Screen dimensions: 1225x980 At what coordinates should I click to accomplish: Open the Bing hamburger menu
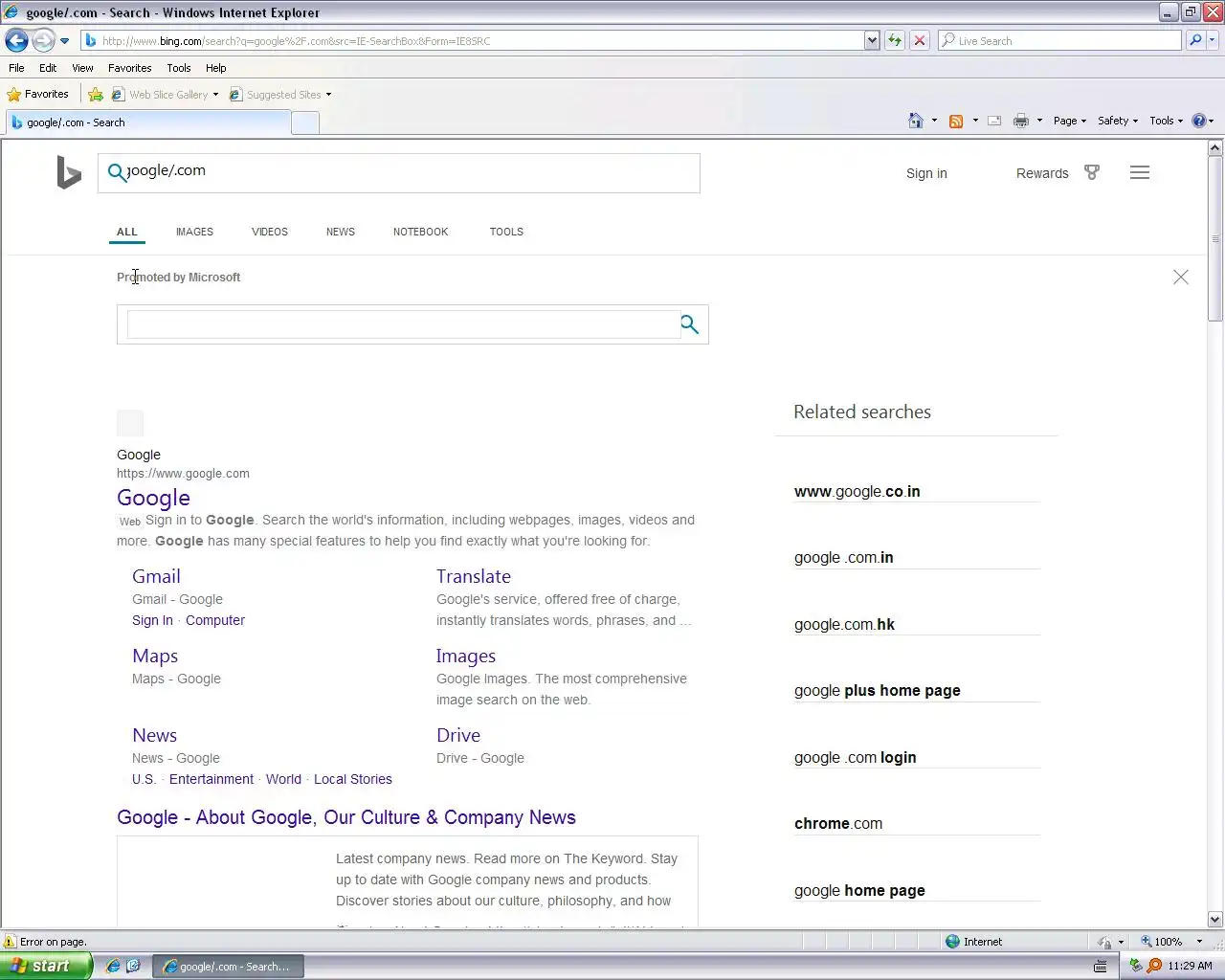coord(1139,172)
